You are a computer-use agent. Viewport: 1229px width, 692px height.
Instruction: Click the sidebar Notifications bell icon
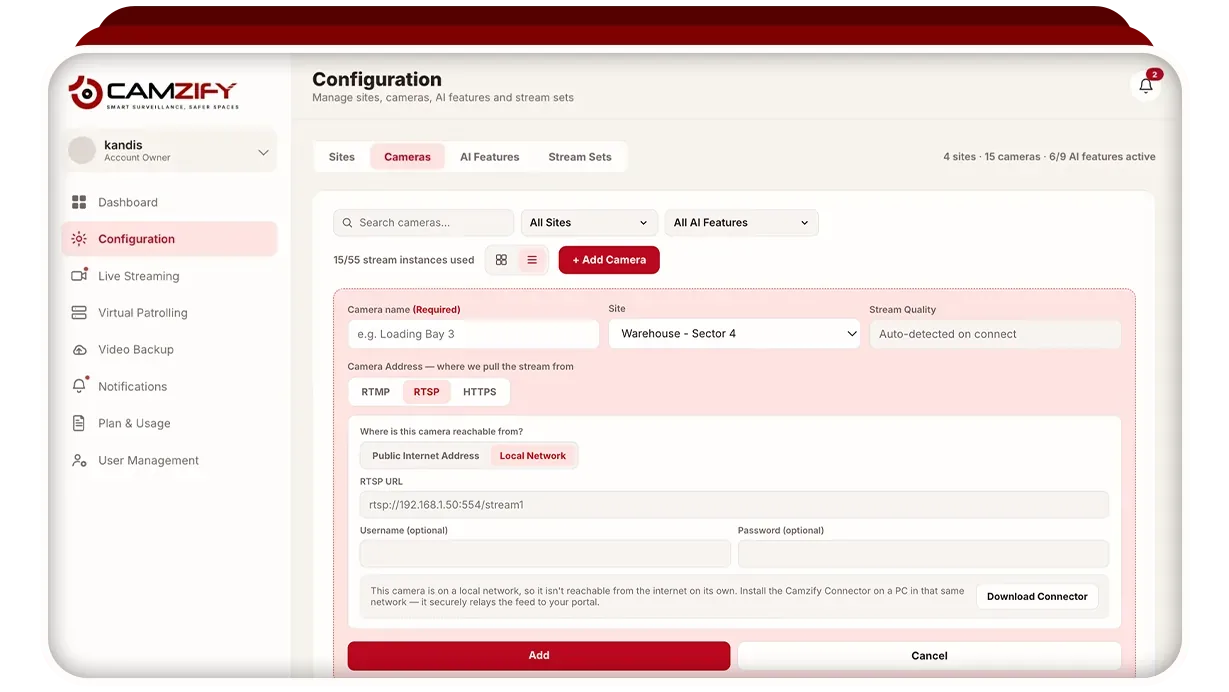79,386
